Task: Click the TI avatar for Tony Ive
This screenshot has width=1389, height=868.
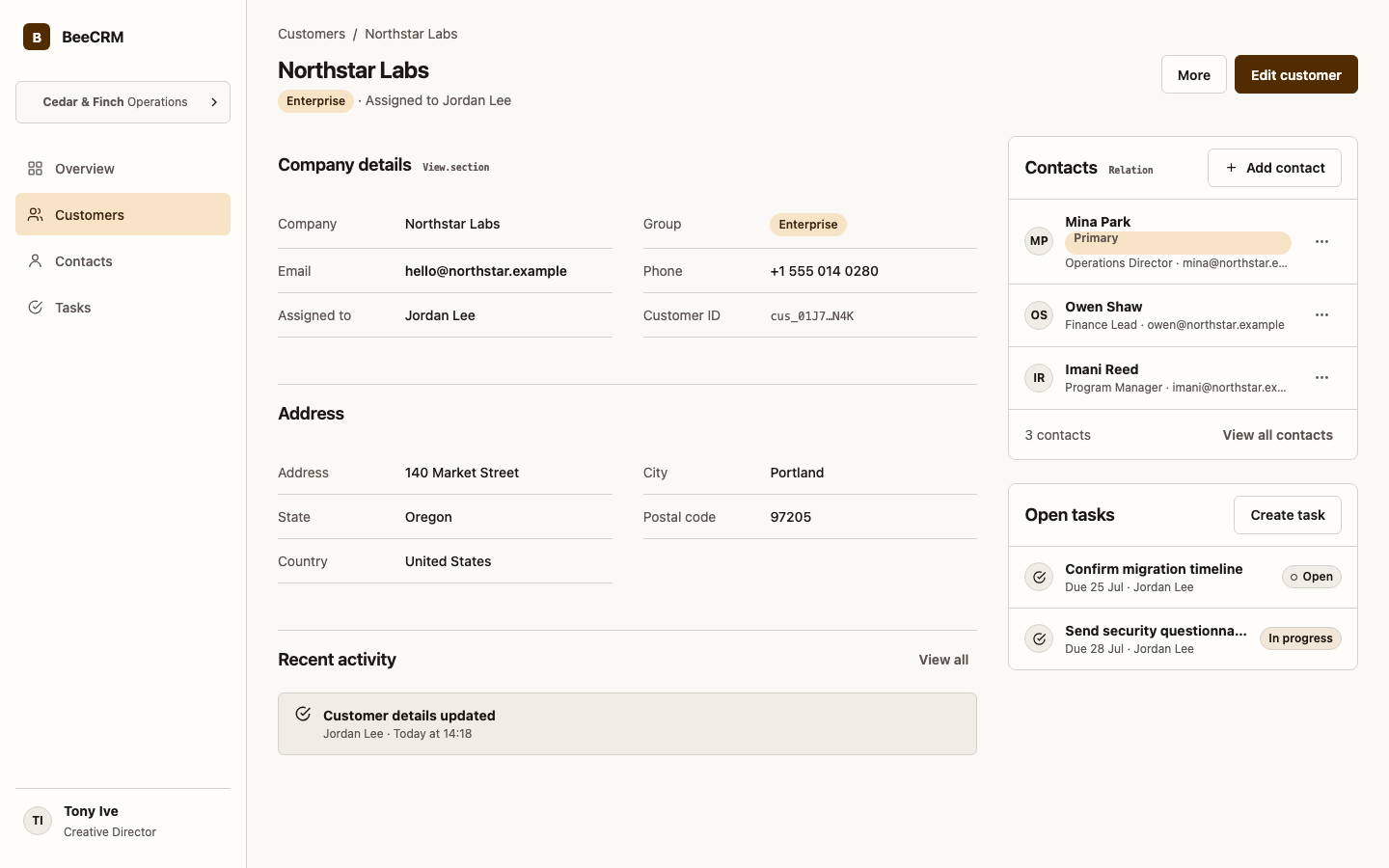Action: pyautogui.click(x=38, y=821)
